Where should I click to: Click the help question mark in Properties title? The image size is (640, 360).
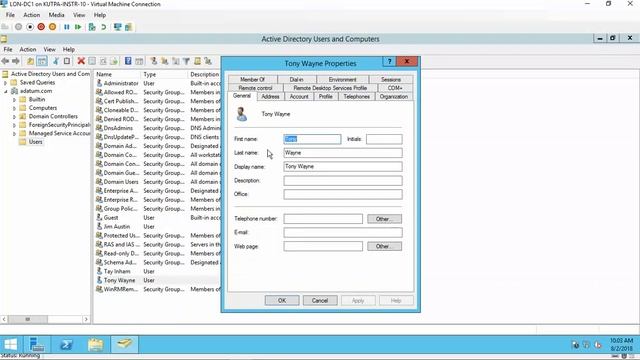tap(389, 61)
